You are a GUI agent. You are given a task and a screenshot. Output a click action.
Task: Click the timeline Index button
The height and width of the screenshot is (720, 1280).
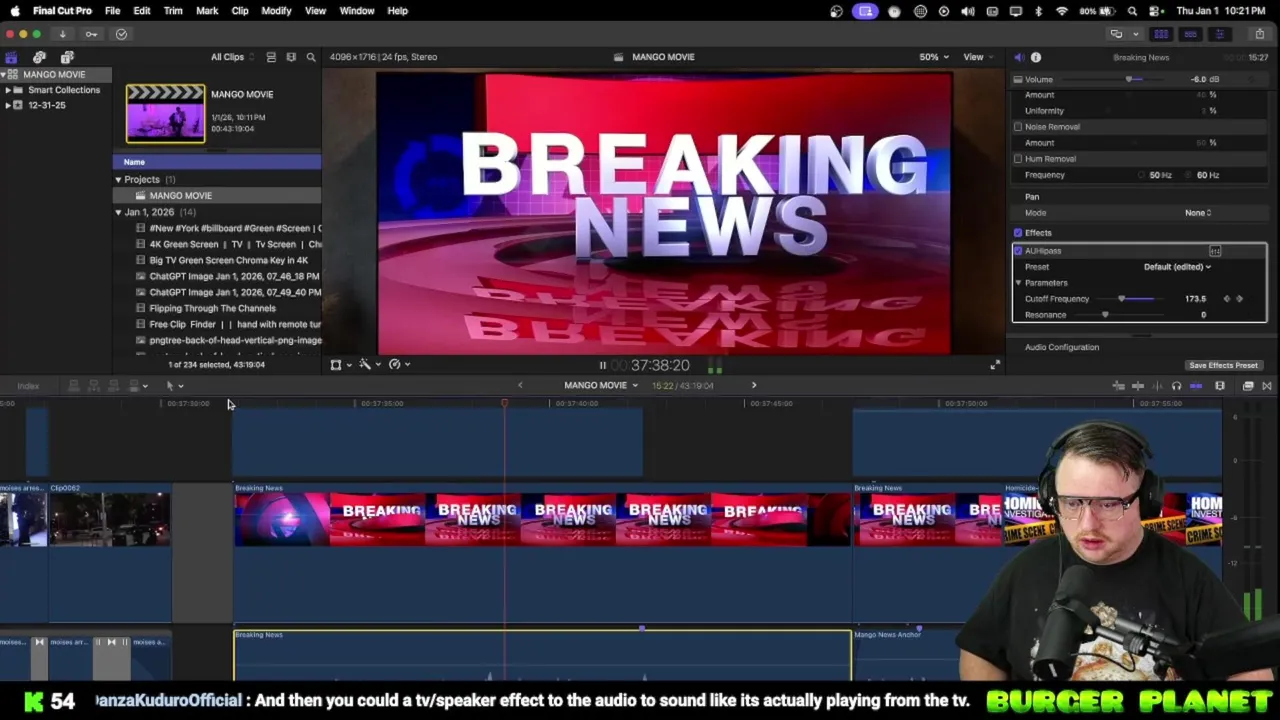pos(28,386)
